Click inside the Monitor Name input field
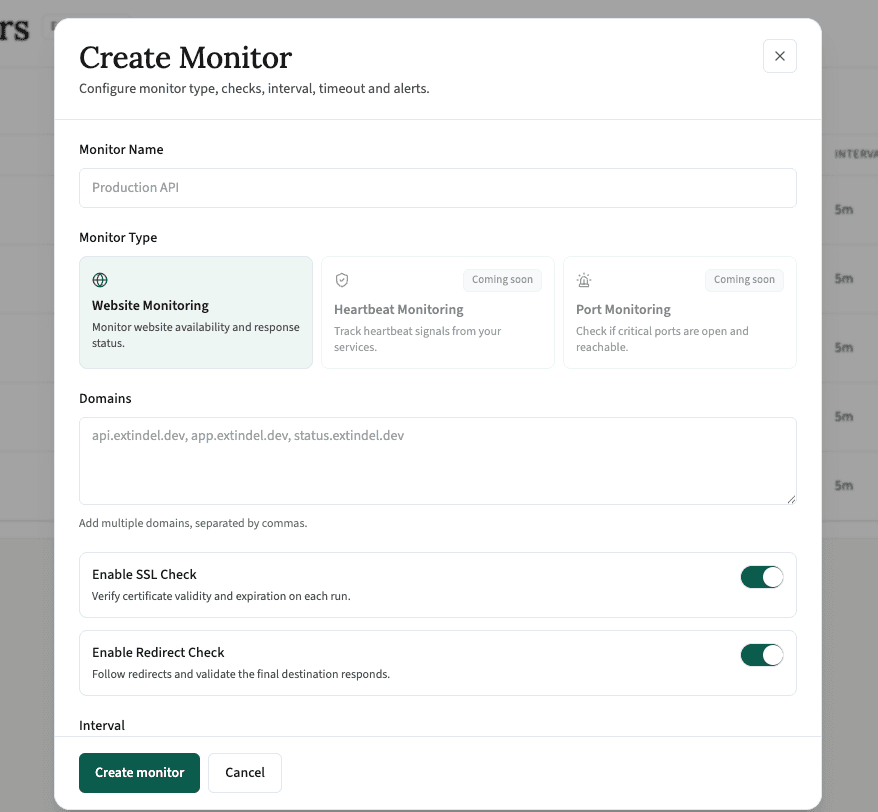Image resolution: width=878 pixels, height=812 pixels. point(437,188)
